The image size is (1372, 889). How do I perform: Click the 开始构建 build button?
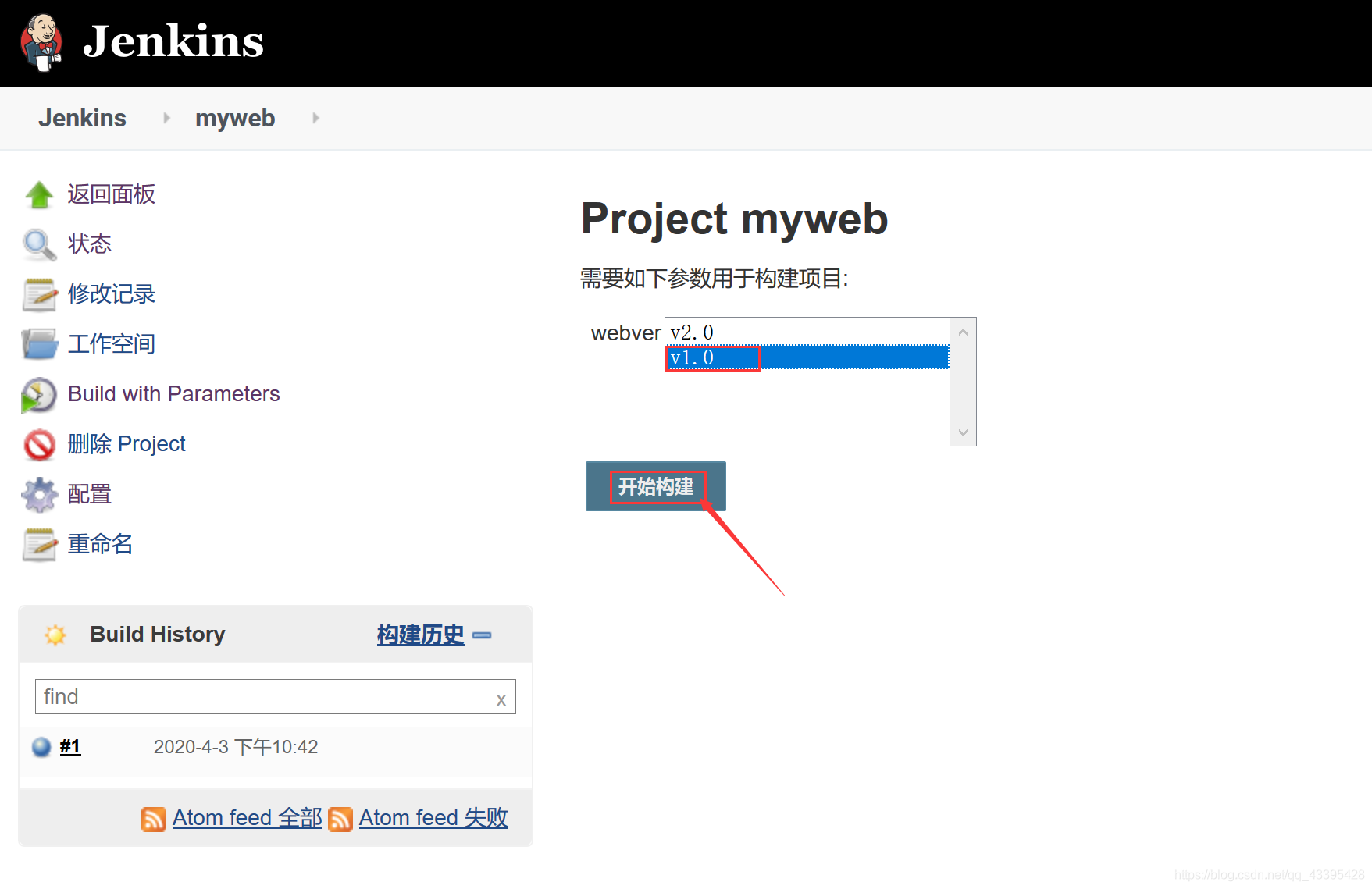click(x=656, y=486)
